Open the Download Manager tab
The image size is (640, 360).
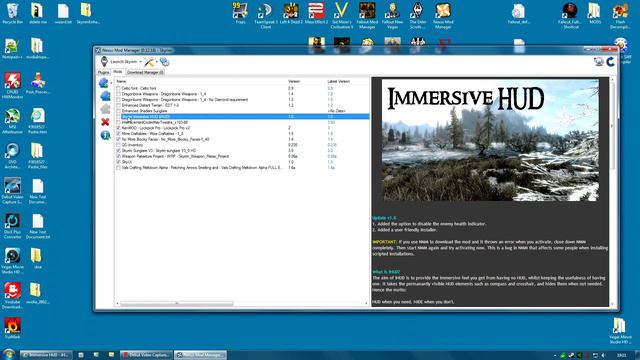tap(145, 72)
